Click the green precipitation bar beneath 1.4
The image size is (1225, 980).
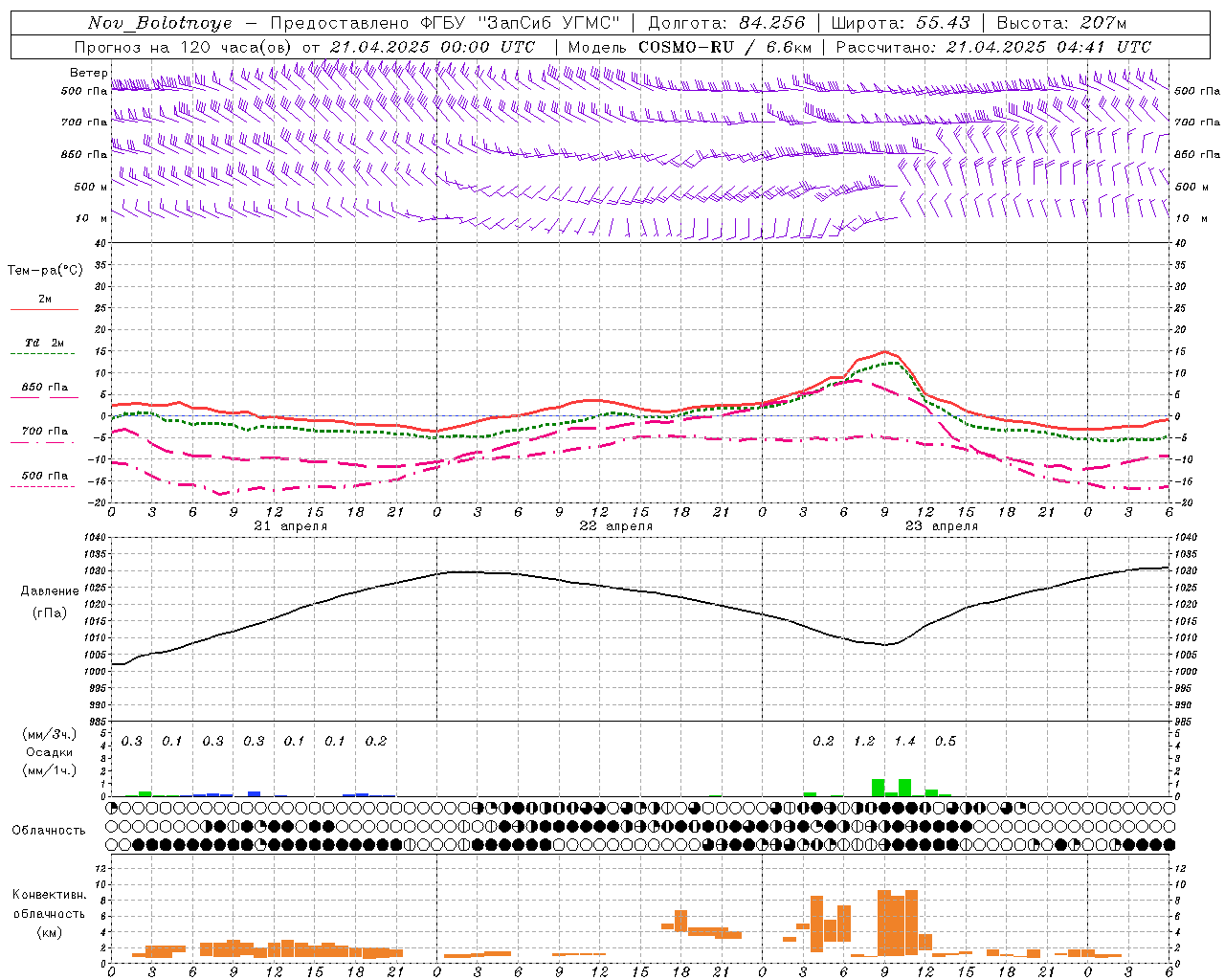[x=905, y=788]
